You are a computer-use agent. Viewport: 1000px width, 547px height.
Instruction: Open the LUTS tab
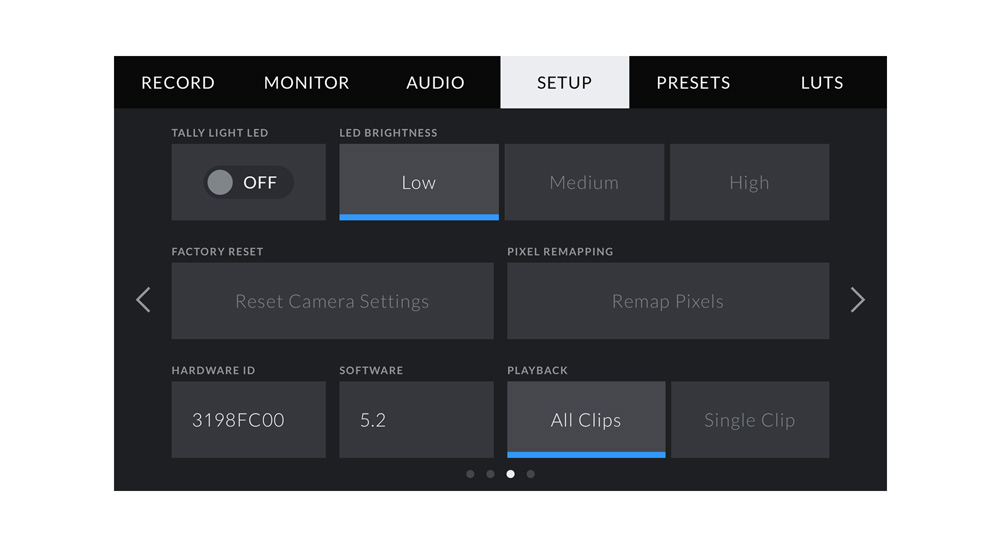821,83
